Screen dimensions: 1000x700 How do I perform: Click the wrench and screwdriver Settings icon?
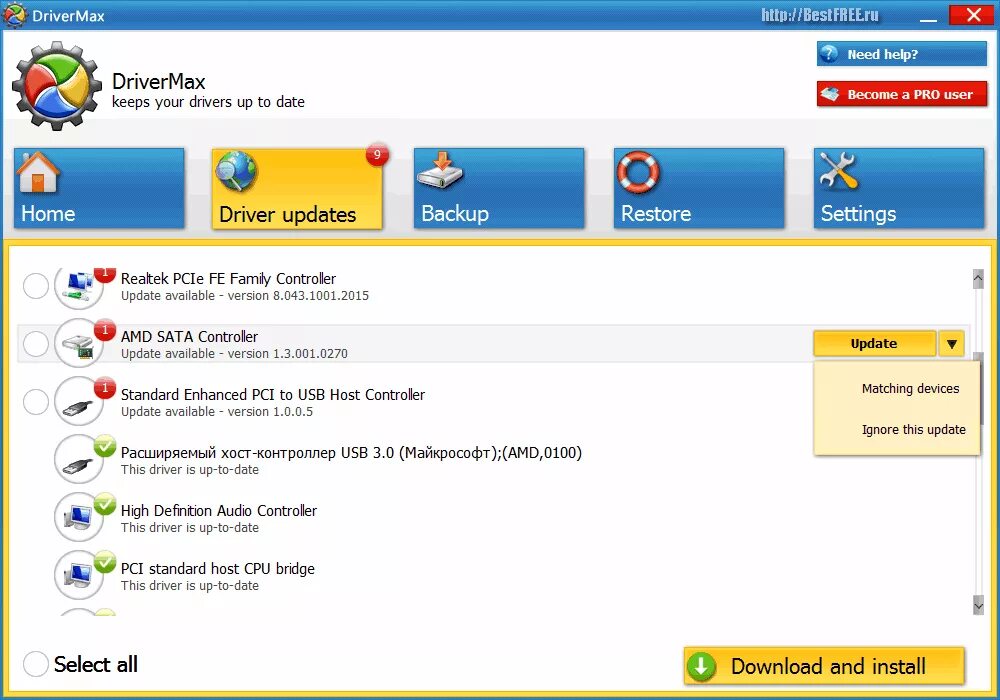[x=838, y=171]
